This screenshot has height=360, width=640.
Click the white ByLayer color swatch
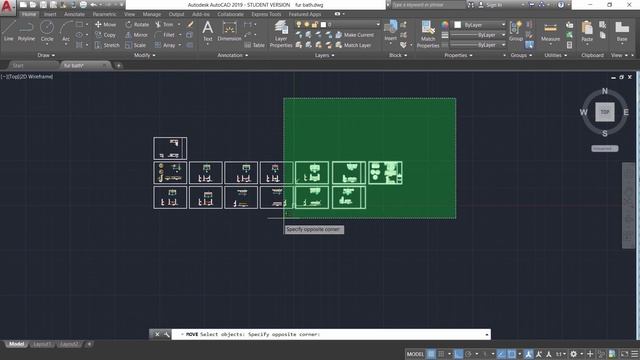point(458,25)
